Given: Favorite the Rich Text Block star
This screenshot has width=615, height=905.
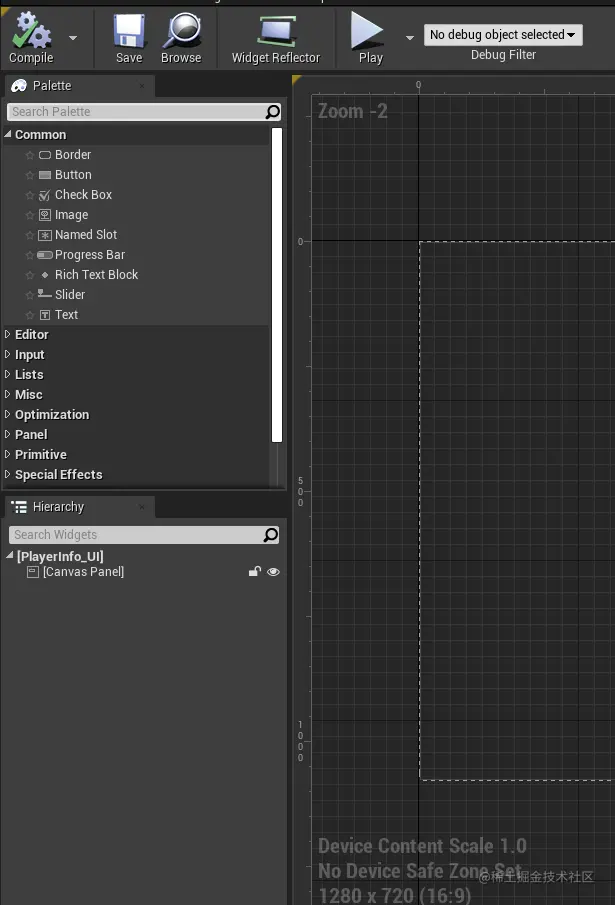Looking at the screenshot, I should (x=30, y=275).
